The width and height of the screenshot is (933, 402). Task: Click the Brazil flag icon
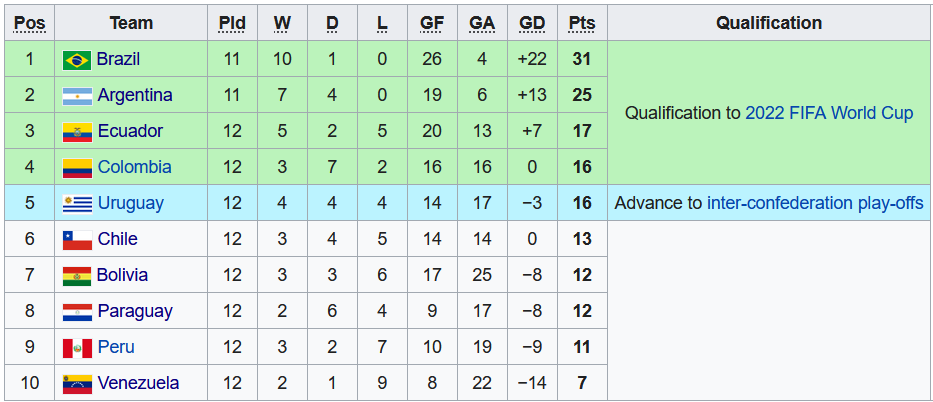[77, 60]
